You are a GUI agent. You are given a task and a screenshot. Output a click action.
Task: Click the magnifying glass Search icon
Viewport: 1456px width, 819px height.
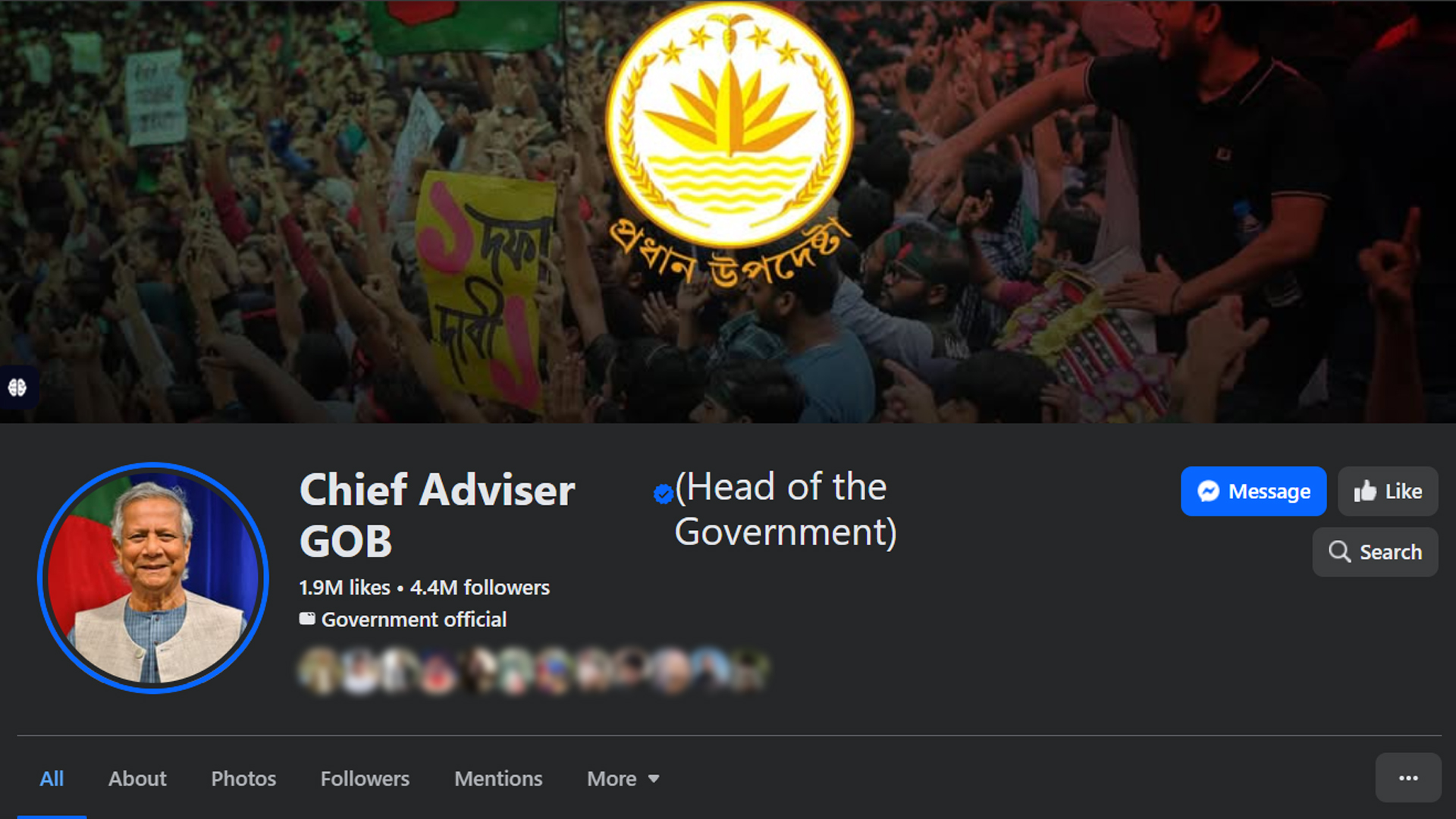[x=1339, y=552]
